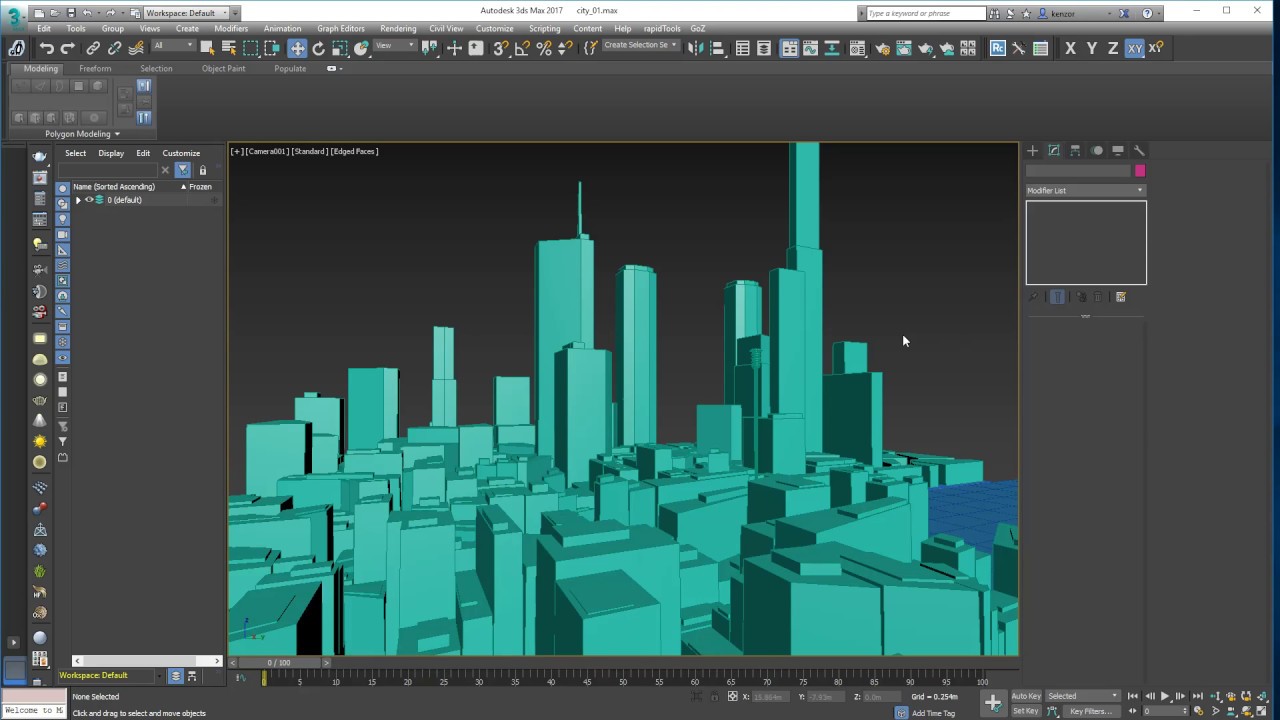
Task: Click the Set Key button
Action: pos(1026,711)
